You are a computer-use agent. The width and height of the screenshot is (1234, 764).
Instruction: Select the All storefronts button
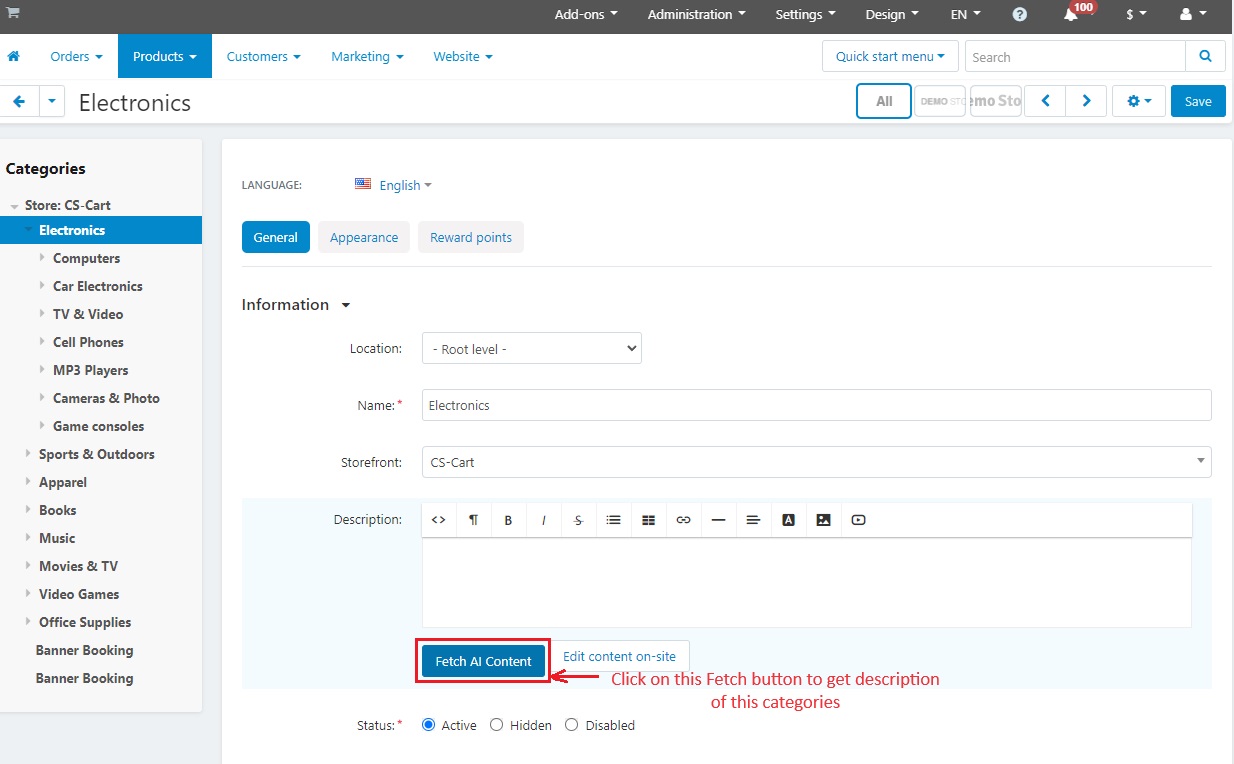point(884,101)
